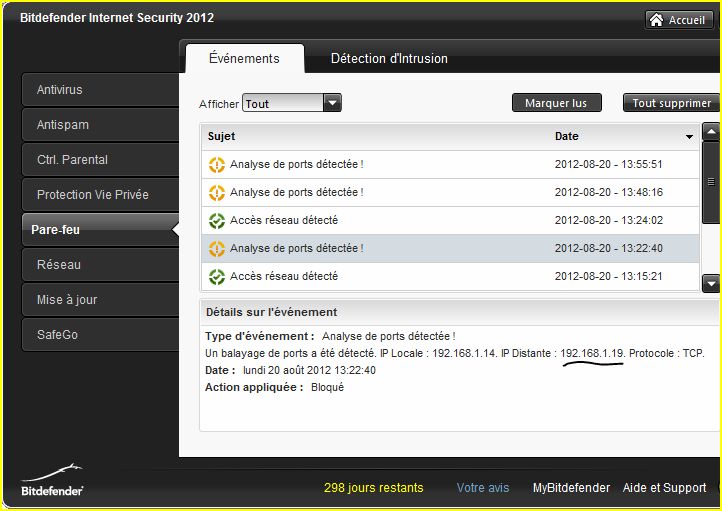Click the Sujet column header

pyautogui.click(x=221, y=136)
